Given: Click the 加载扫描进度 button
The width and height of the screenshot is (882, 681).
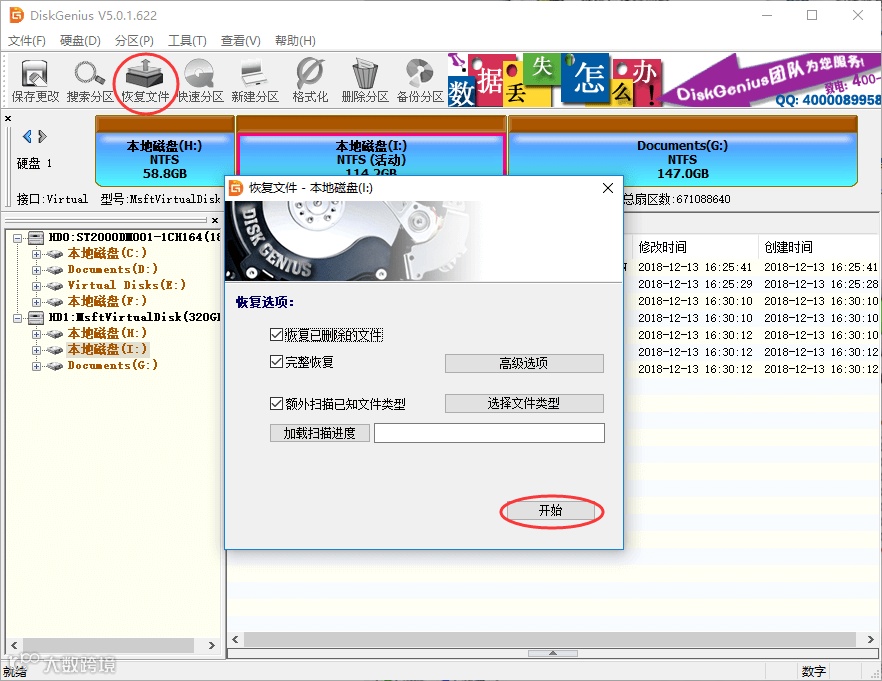Looking at the screenshot, I should (320, 433).
